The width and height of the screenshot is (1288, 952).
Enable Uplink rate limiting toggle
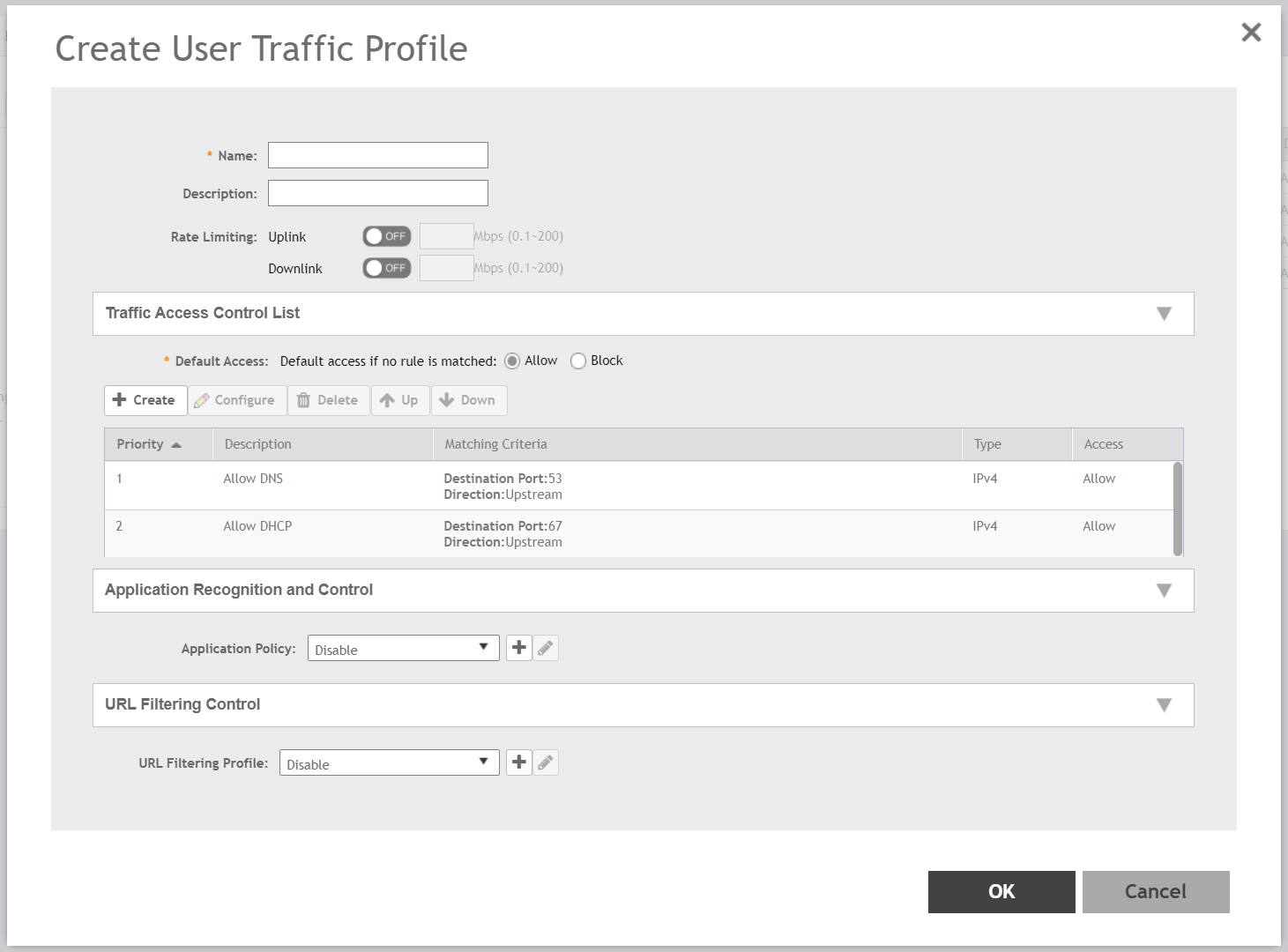[x=386, y=235]
